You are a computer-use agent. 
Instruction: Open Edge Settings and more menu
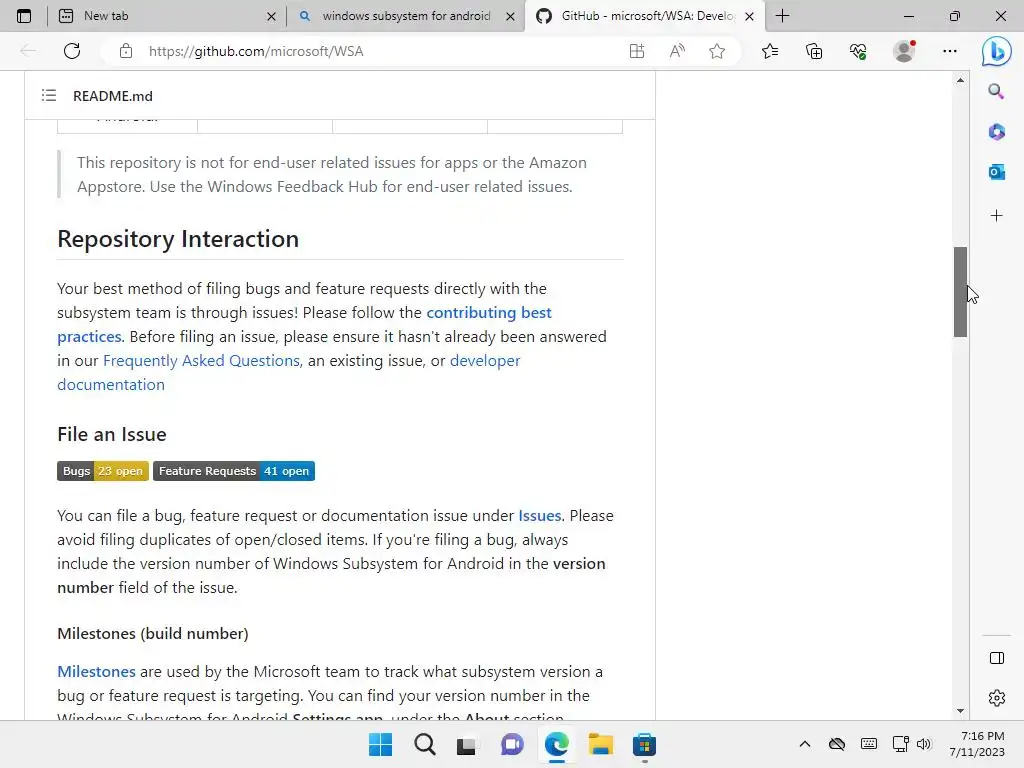[x=950, y=51]
